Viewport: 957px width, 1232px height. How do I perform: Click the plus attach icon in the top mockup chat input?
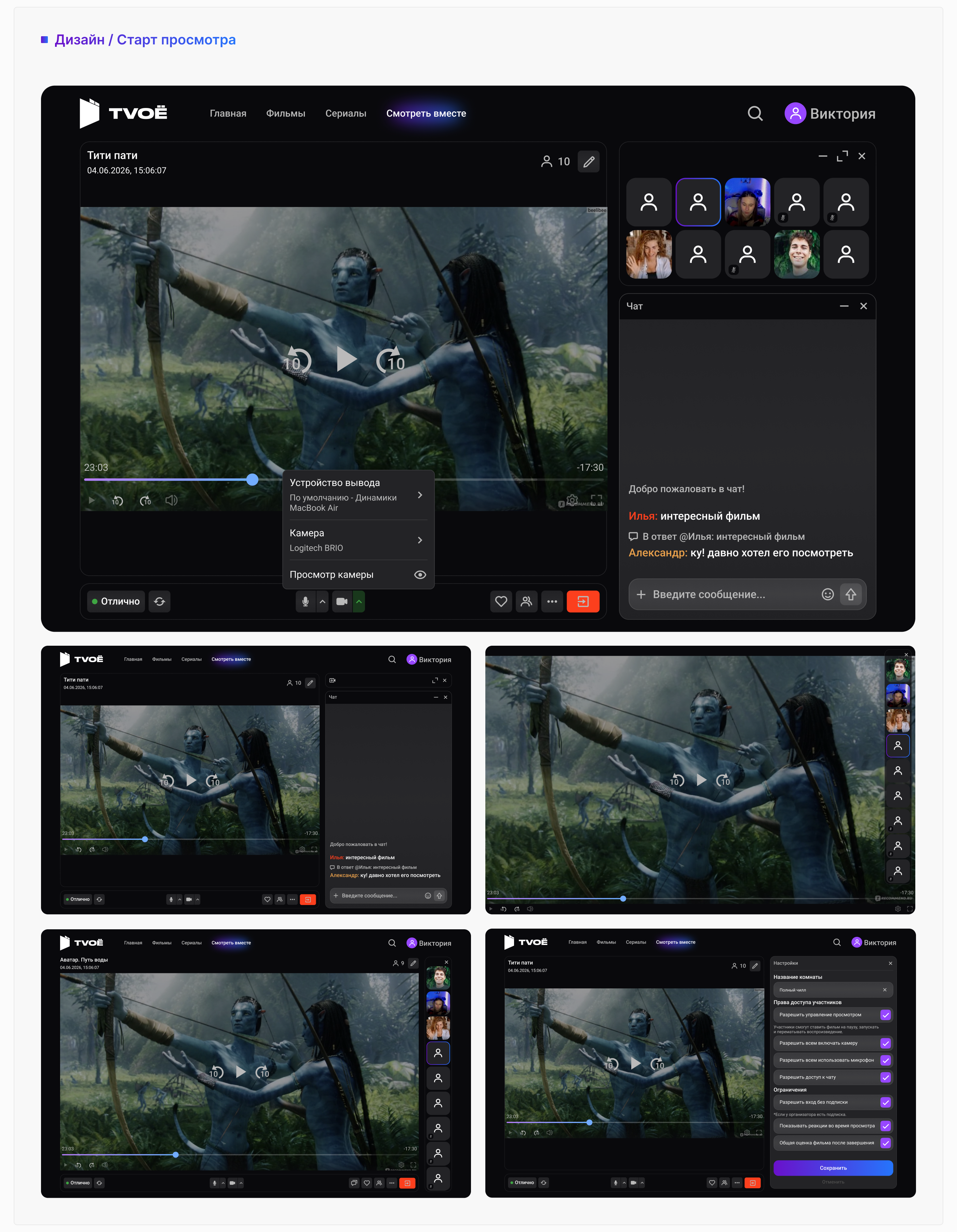click(x=641, y=594)
